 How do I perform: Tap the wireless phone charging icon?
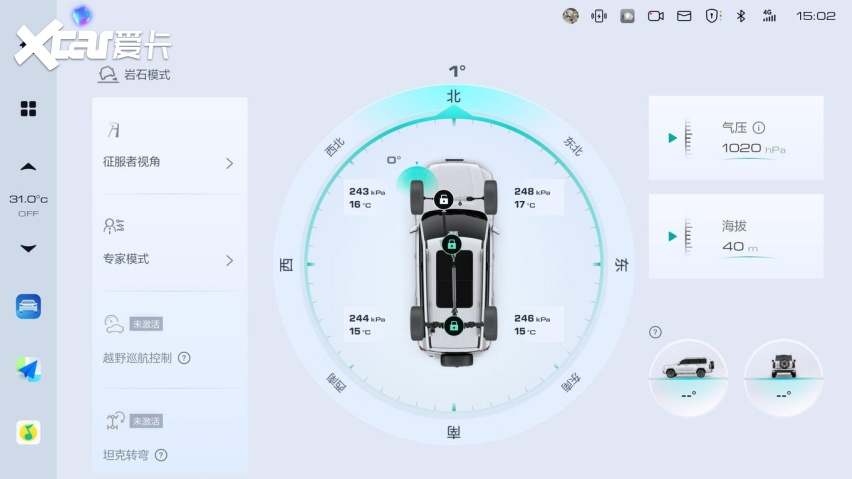click(599, 16)
